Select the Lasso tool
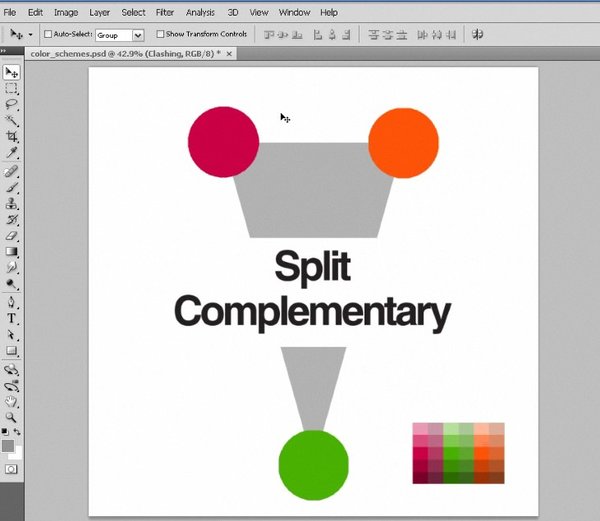Screen dimensions: 600x521 [11, 104]
